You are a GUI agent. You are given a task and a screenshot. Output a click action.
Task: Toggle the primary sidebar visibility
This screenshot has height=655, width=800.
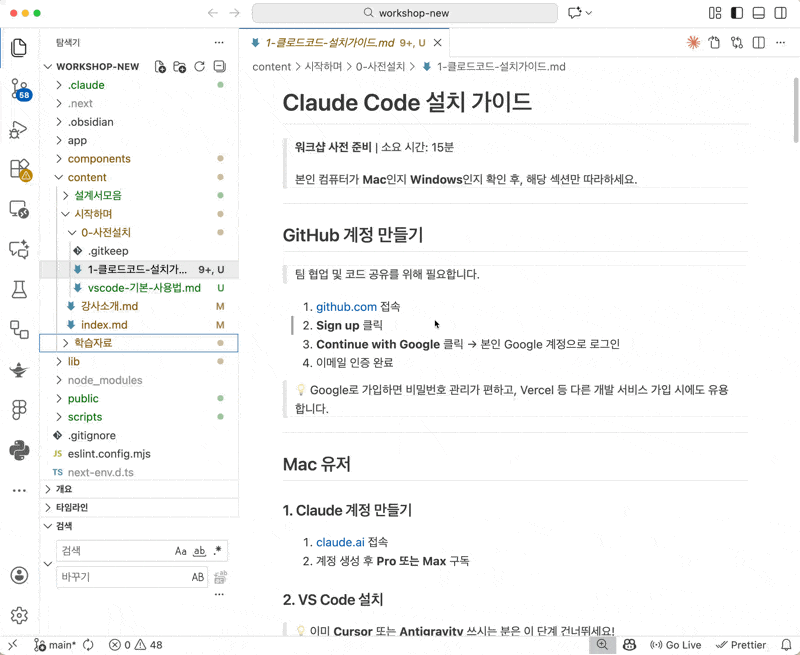click(737, 13)
